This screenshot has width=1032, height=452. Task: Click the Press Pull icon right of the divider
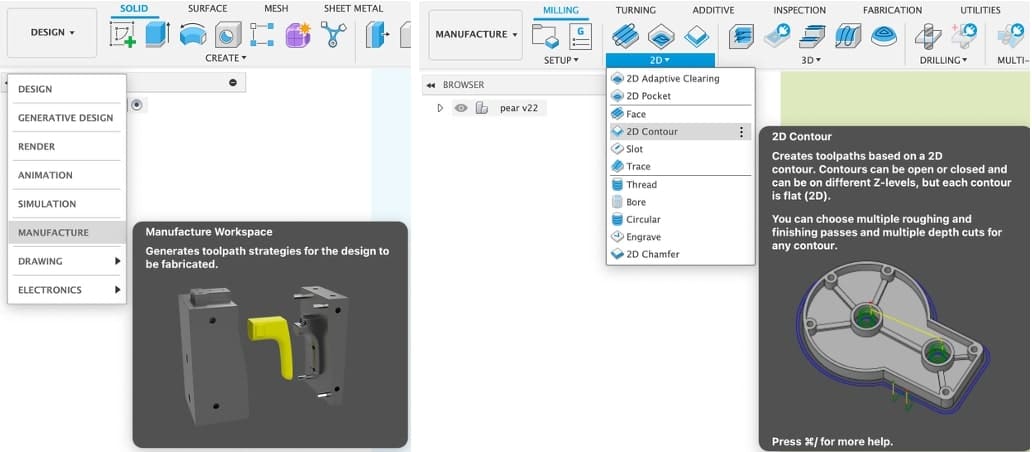[378, 34]
